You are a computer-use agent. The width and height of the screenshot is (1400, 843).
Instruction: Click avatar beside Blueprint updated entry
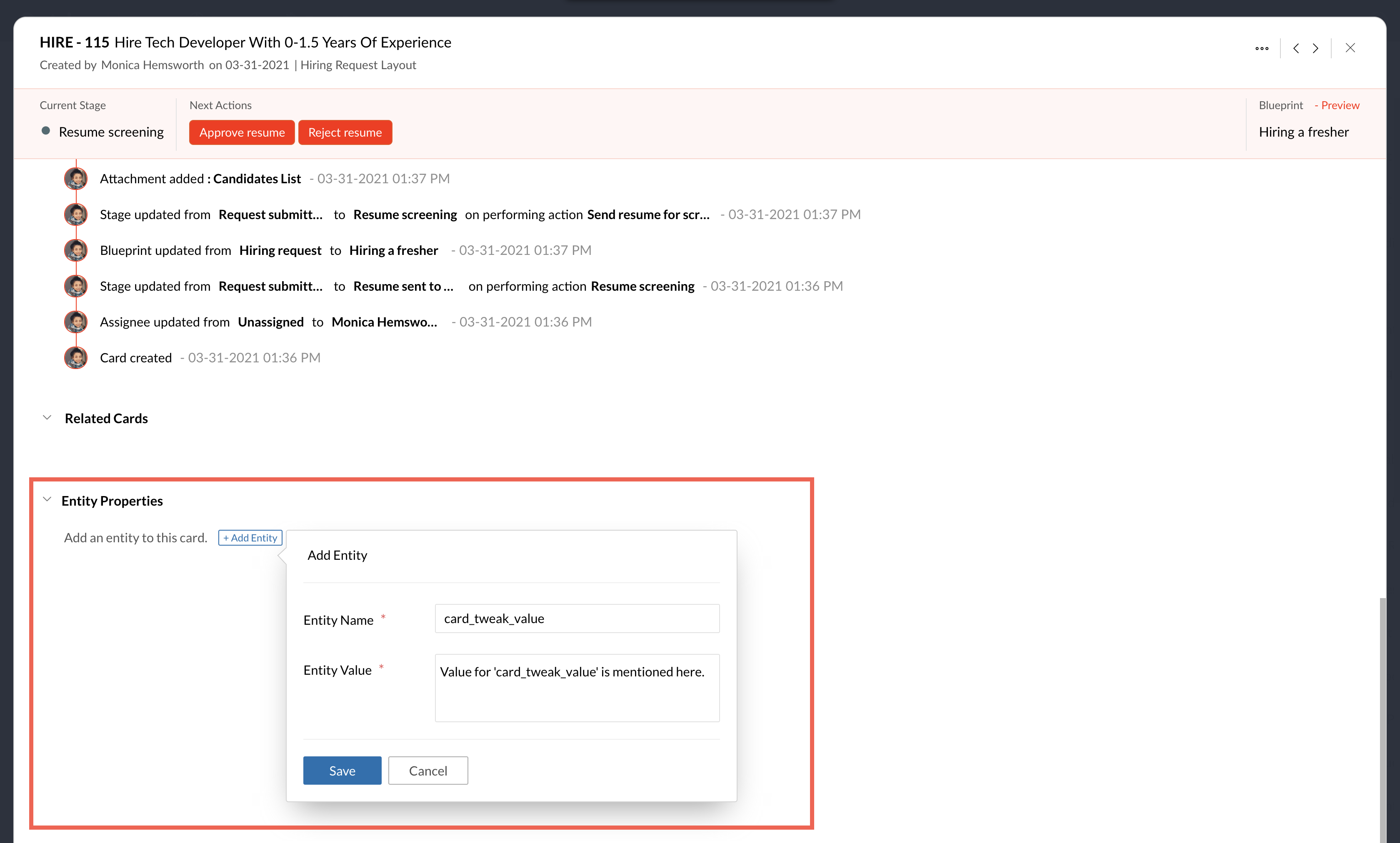pyautogui.click(x=75, y=250)
